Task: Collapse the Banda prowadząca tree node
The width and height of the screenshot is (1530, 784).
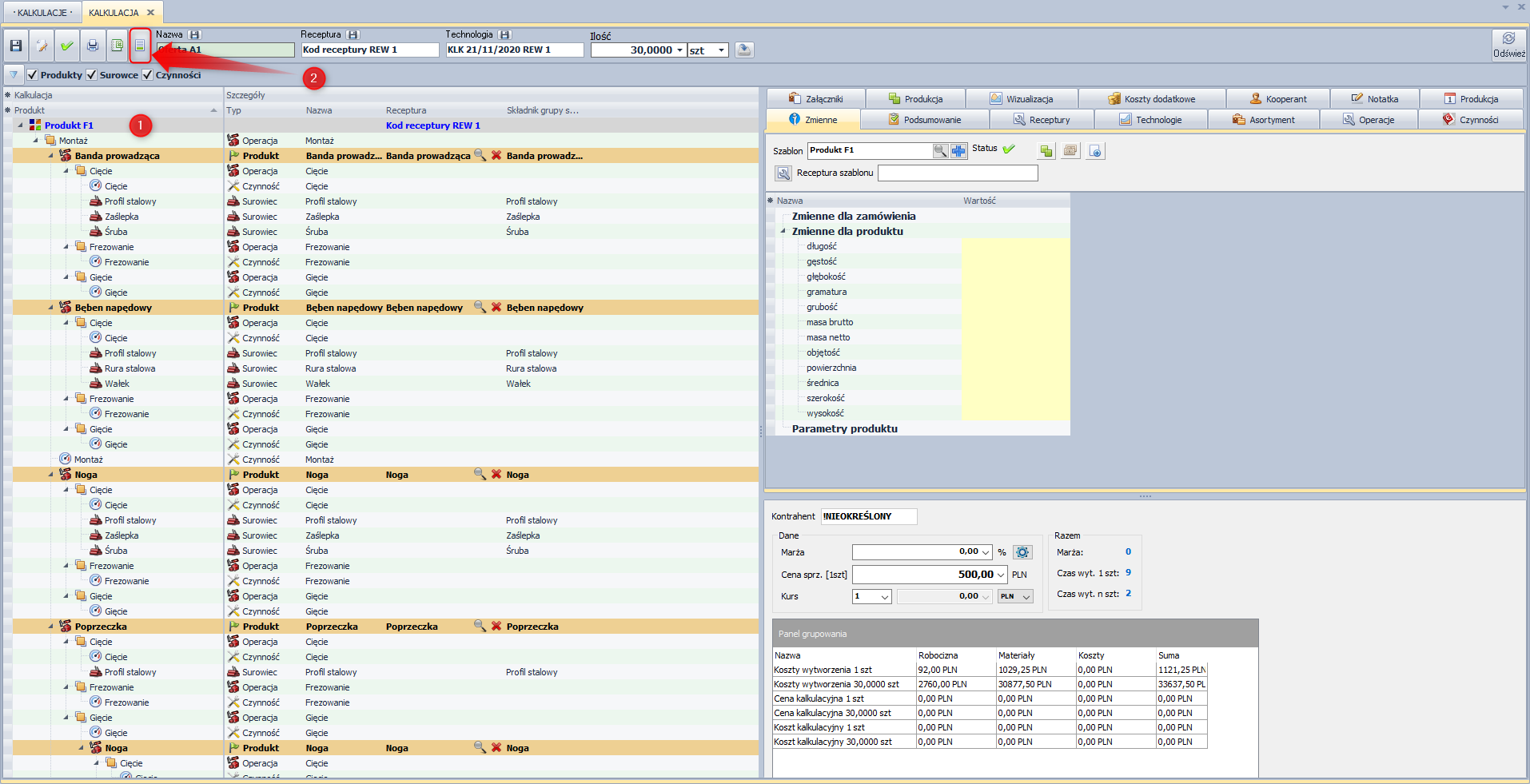Action: point(51,156)
